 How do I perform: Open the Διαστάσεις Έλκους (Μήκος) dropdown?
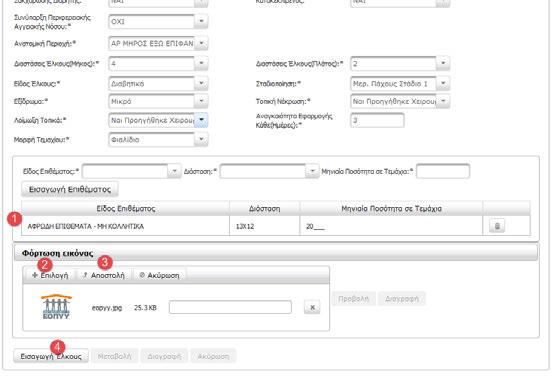pos(201,64)
